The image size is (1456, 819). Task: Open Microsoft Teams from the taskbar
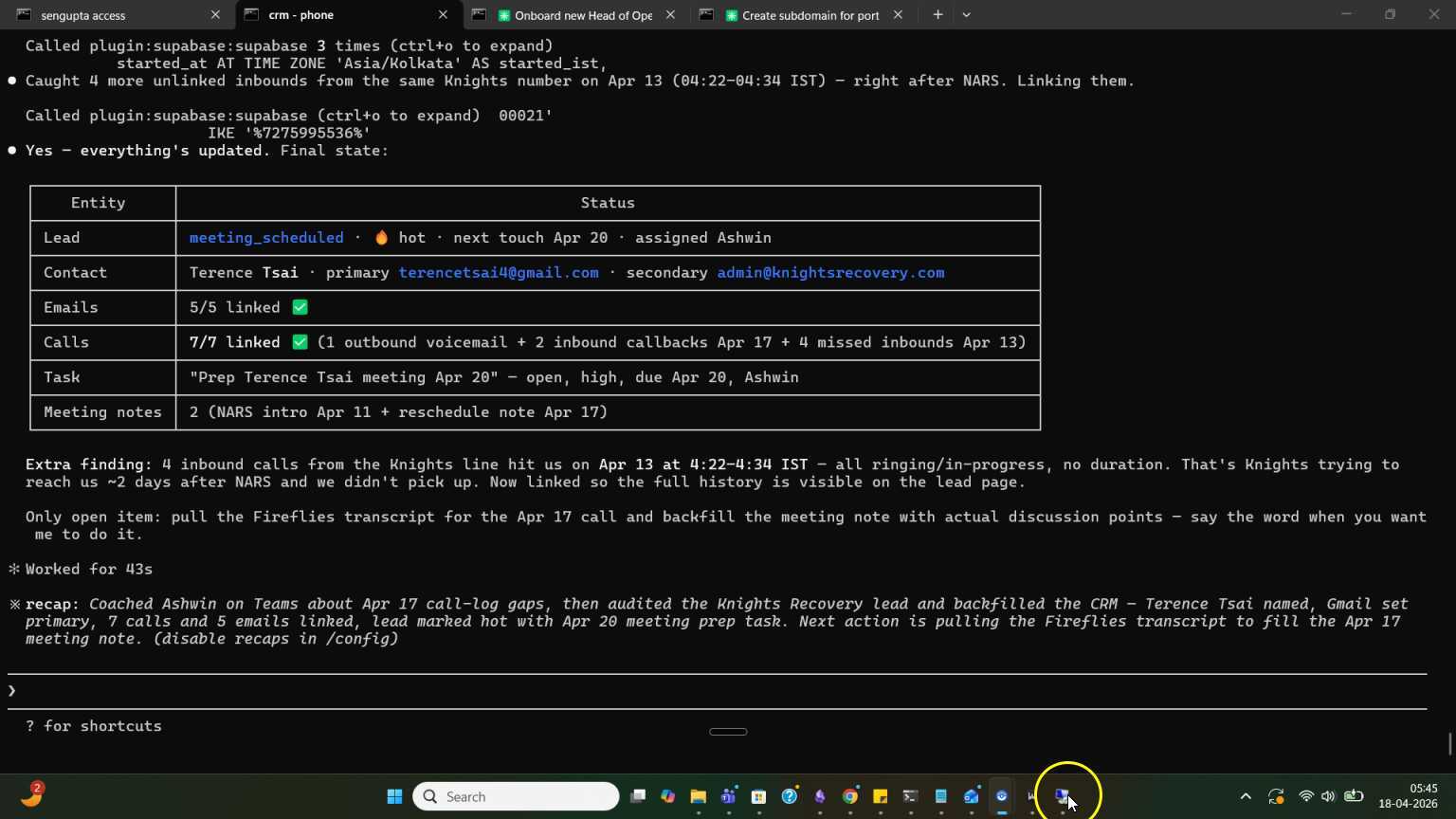pos(728,796)
